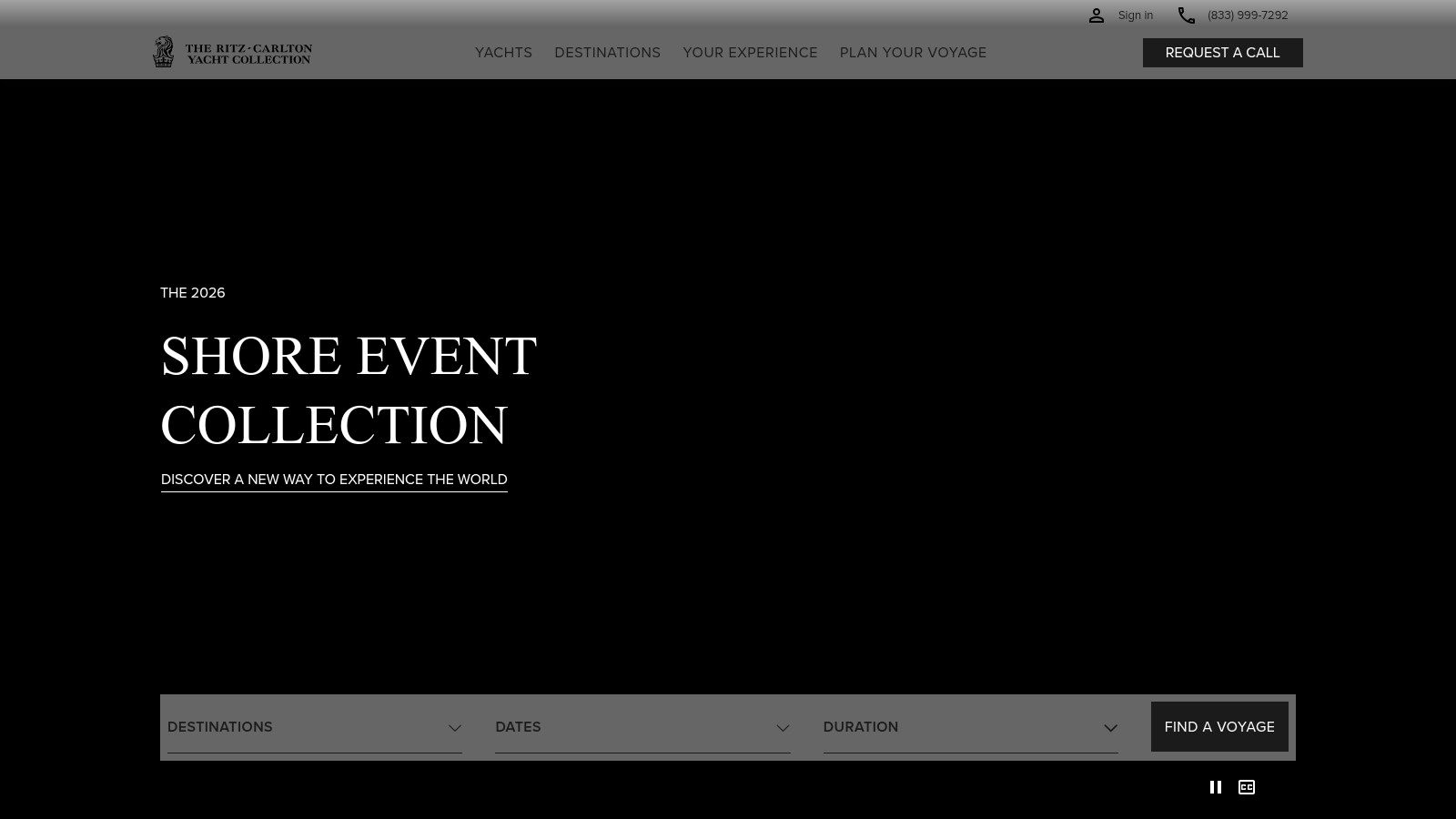
Task: Pause the hero background video
Action: (x=1215, y=787)
